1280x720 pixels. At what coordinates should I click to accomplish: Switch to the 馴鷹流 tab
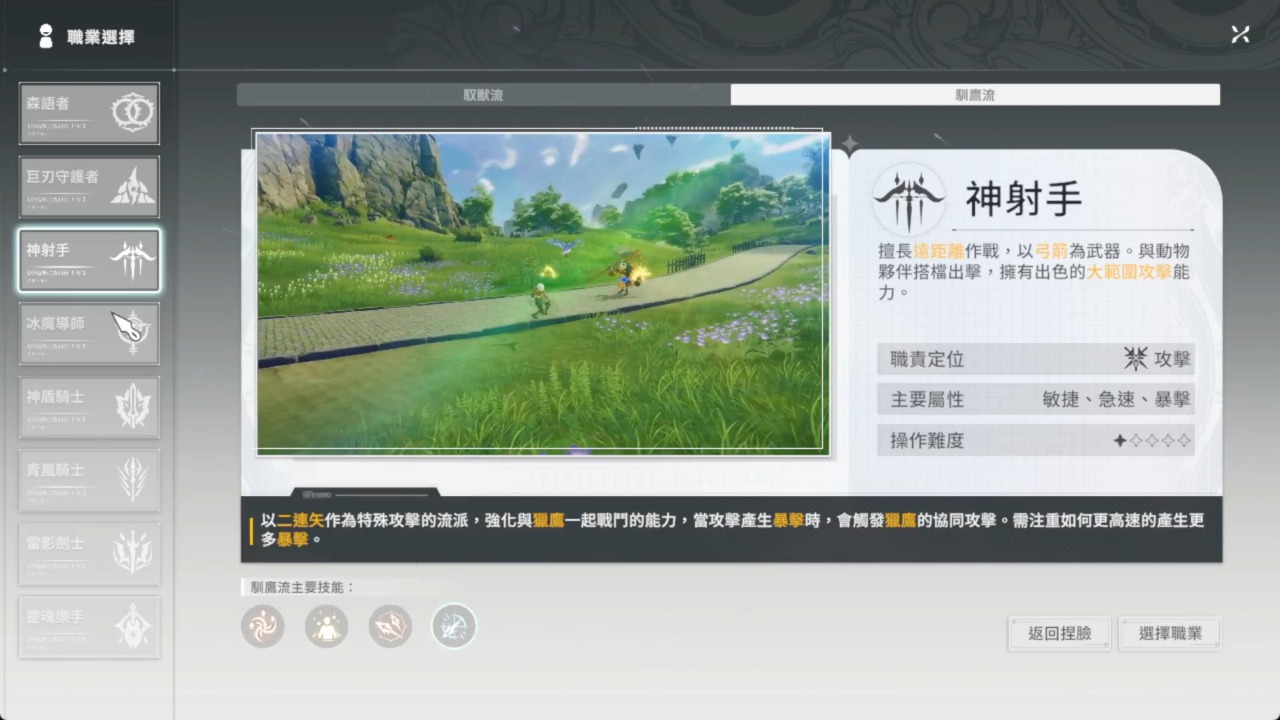[x=975, y=95]
